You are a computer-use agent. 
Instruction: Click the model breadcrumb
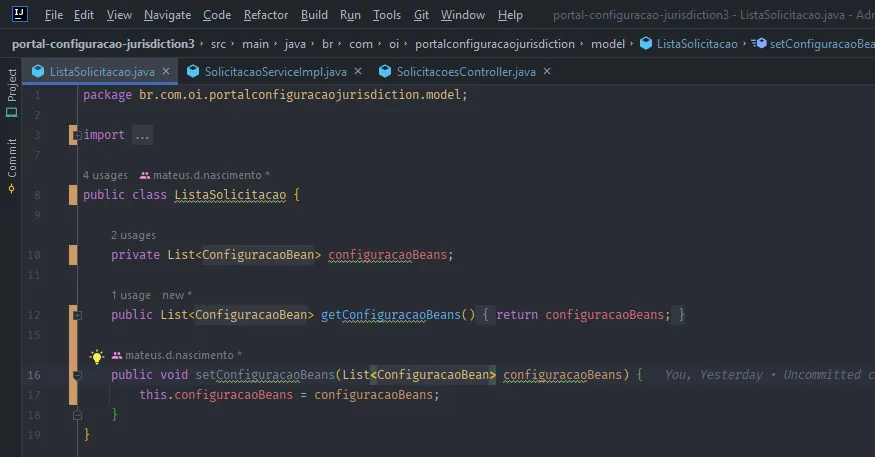pyautogui.click(x=608, y=44)
